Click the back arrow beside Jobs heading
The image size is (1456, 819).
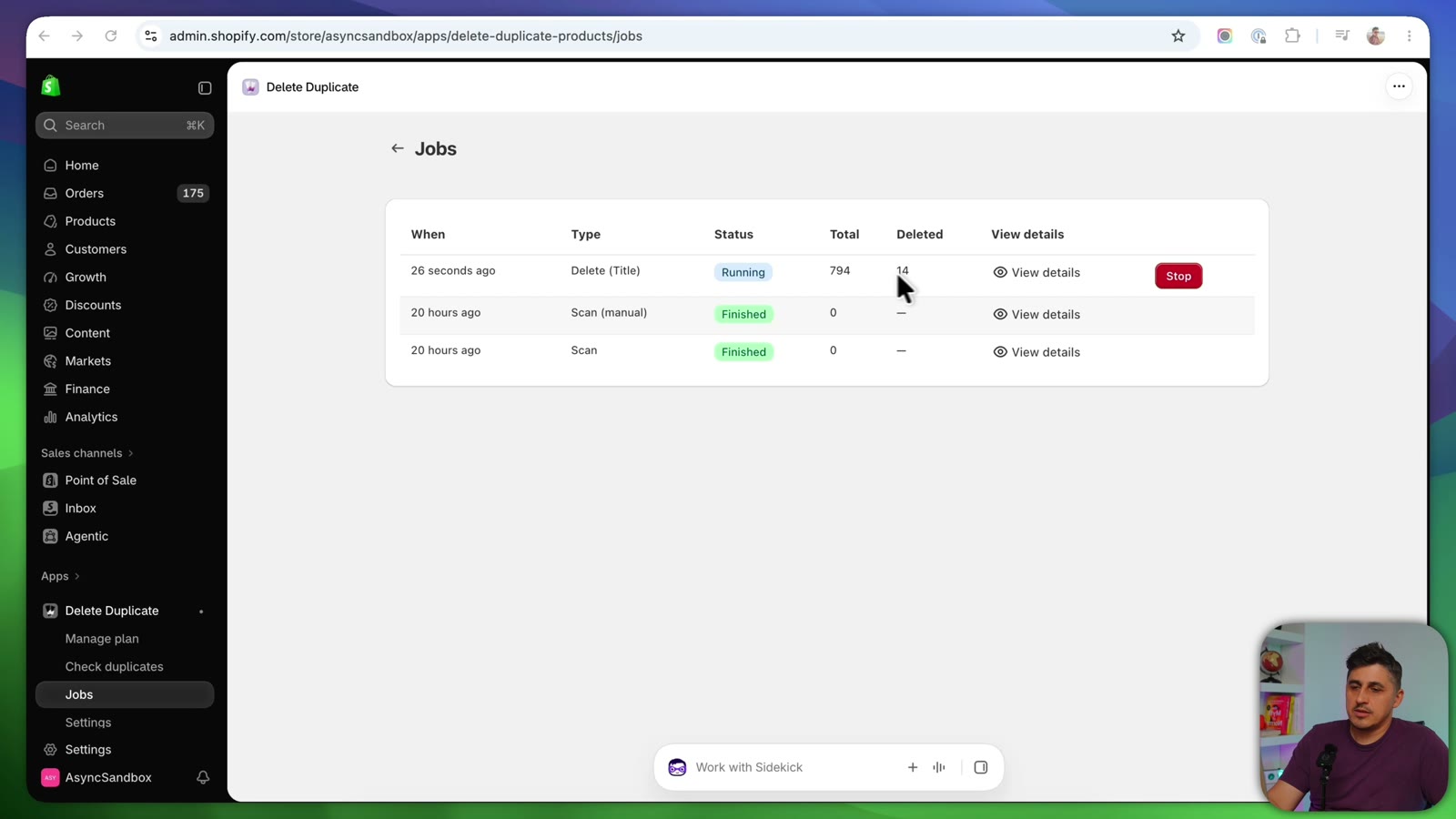coord(398,148)
